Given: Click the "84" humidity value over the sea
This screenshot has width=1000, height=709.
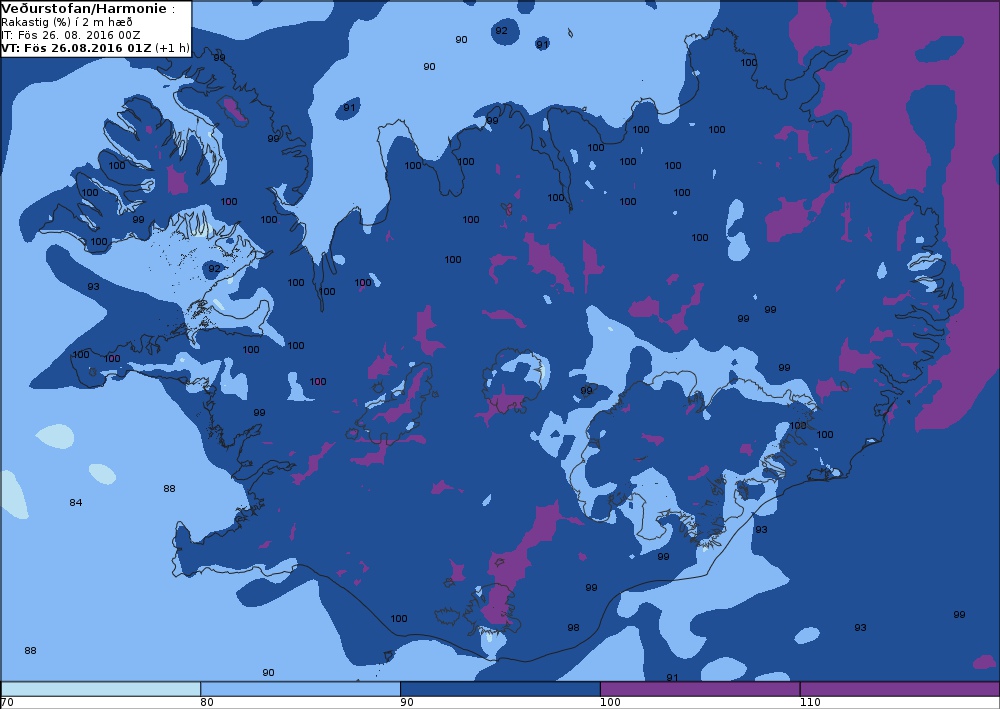Looking at the screenshot, I should [x=75, y=502].
